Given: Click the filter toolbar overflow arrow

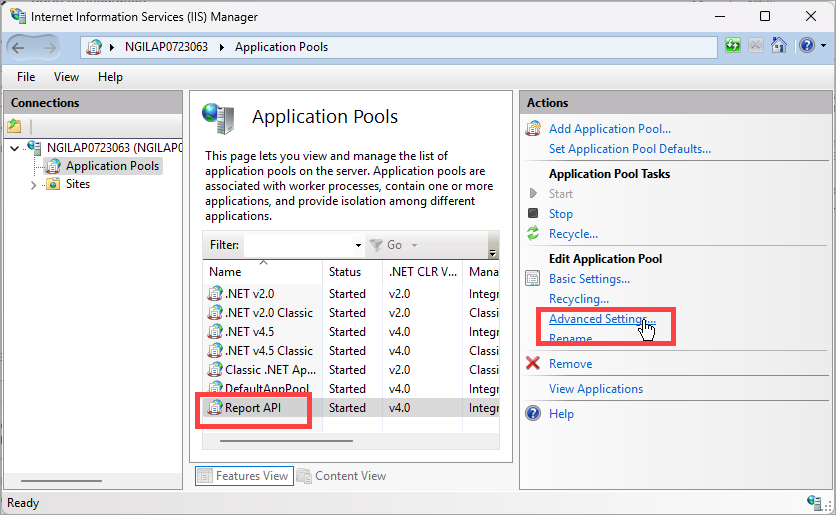Looking at the screenshot, I should coord(493,253).
